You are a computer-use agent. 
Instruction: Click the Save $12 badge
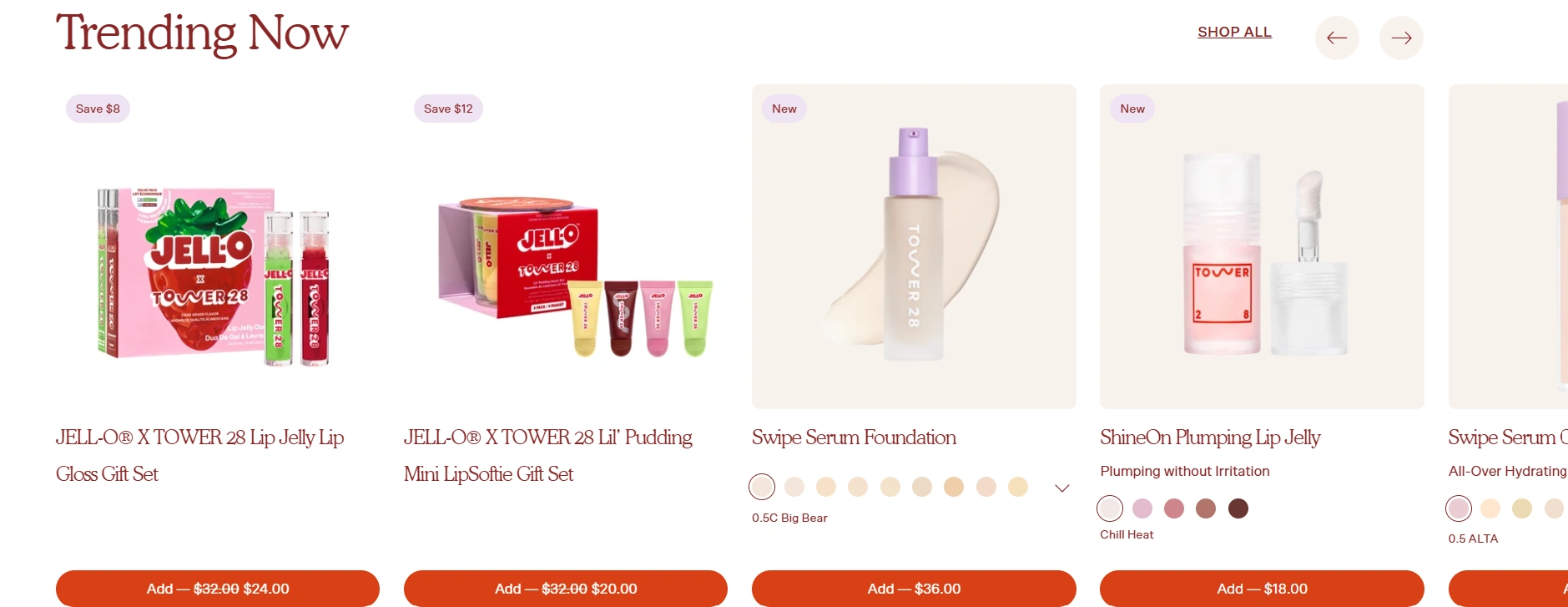(448, 109)
